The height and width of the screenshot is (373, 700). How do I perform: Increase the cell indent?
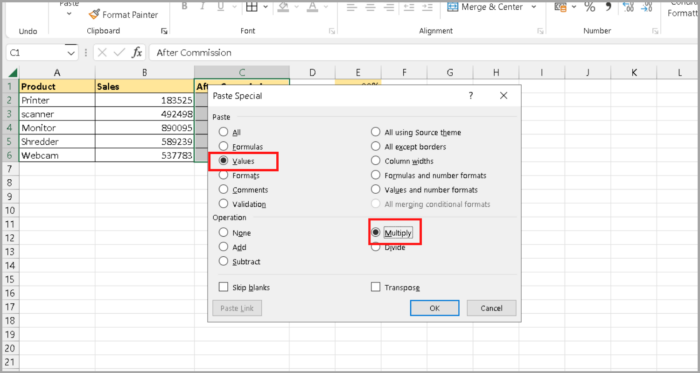tap(427, 7)
